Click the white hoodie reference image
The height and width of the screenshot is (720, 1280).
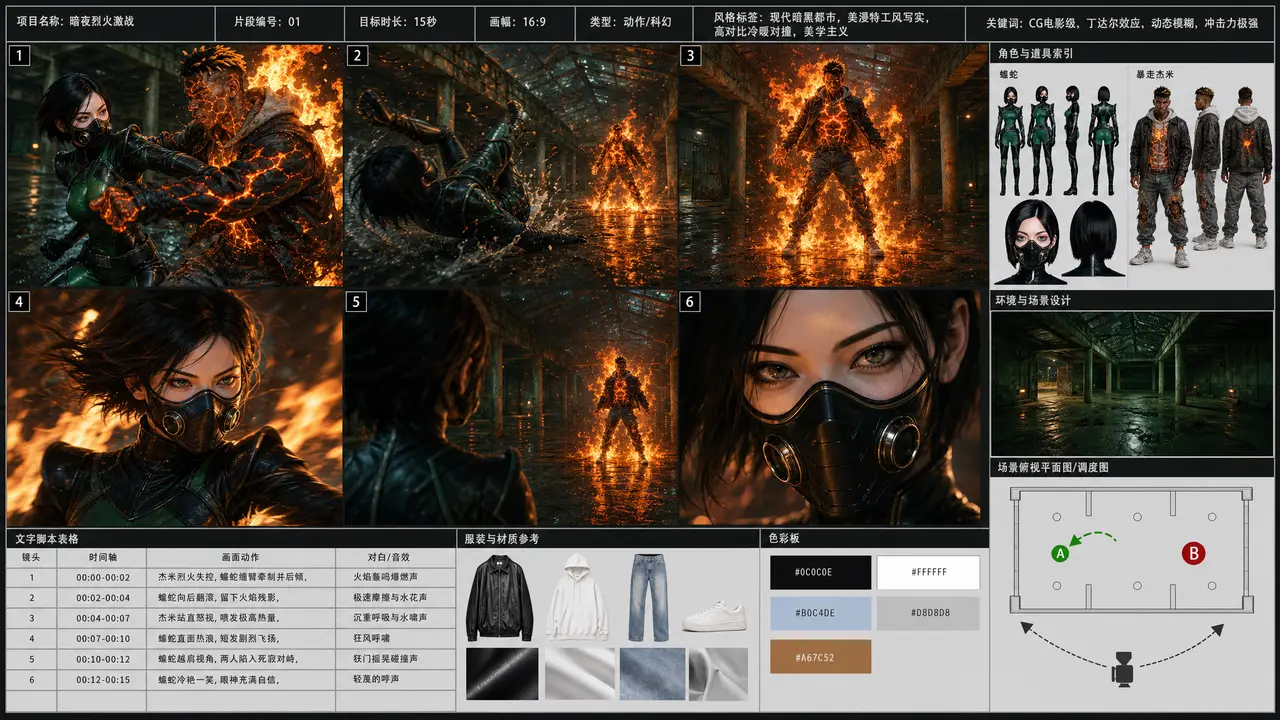[x=576, y=596]
